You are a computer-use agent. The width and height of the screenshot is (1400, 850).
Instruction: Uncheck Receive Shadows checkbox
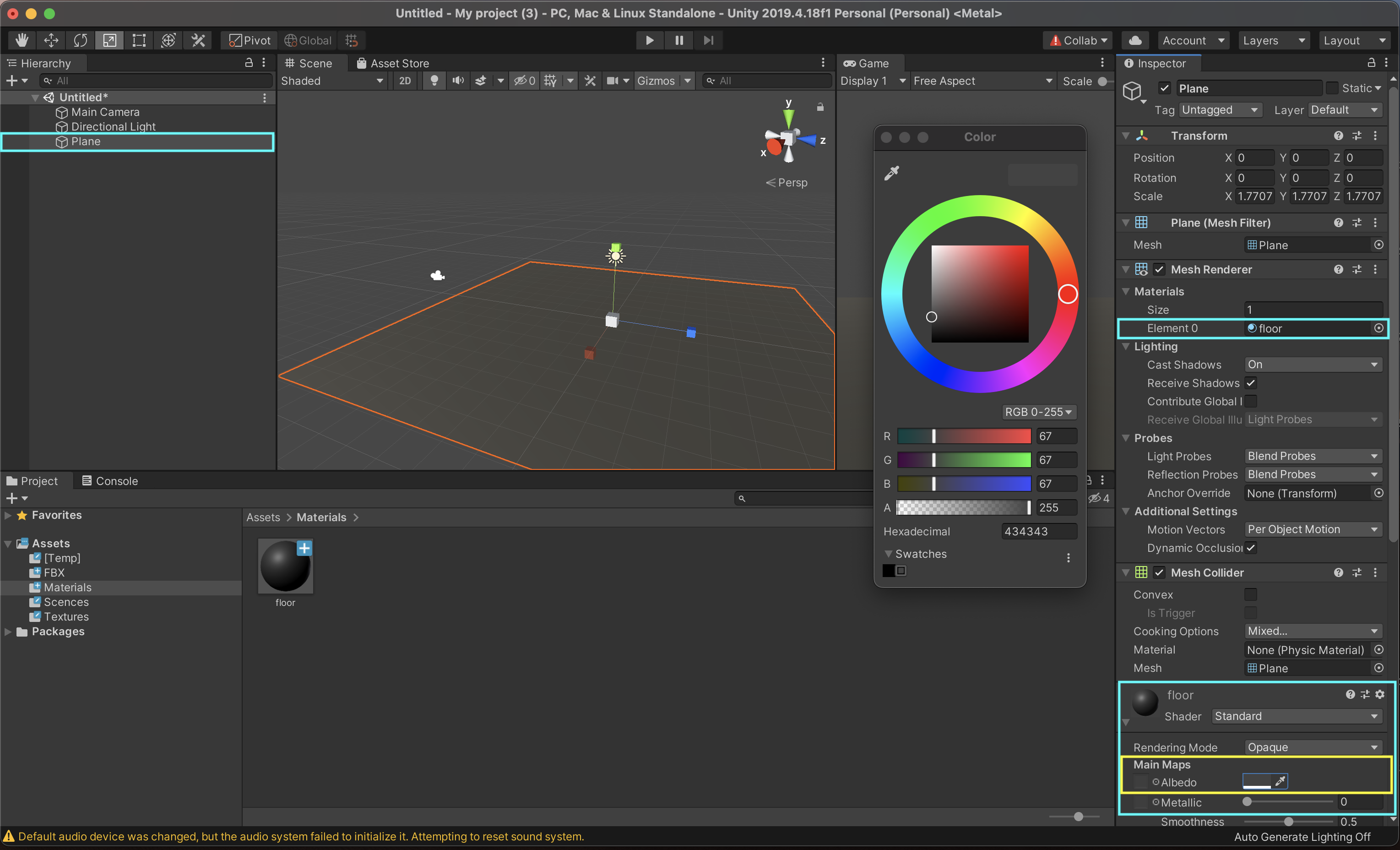point(1250,383)
